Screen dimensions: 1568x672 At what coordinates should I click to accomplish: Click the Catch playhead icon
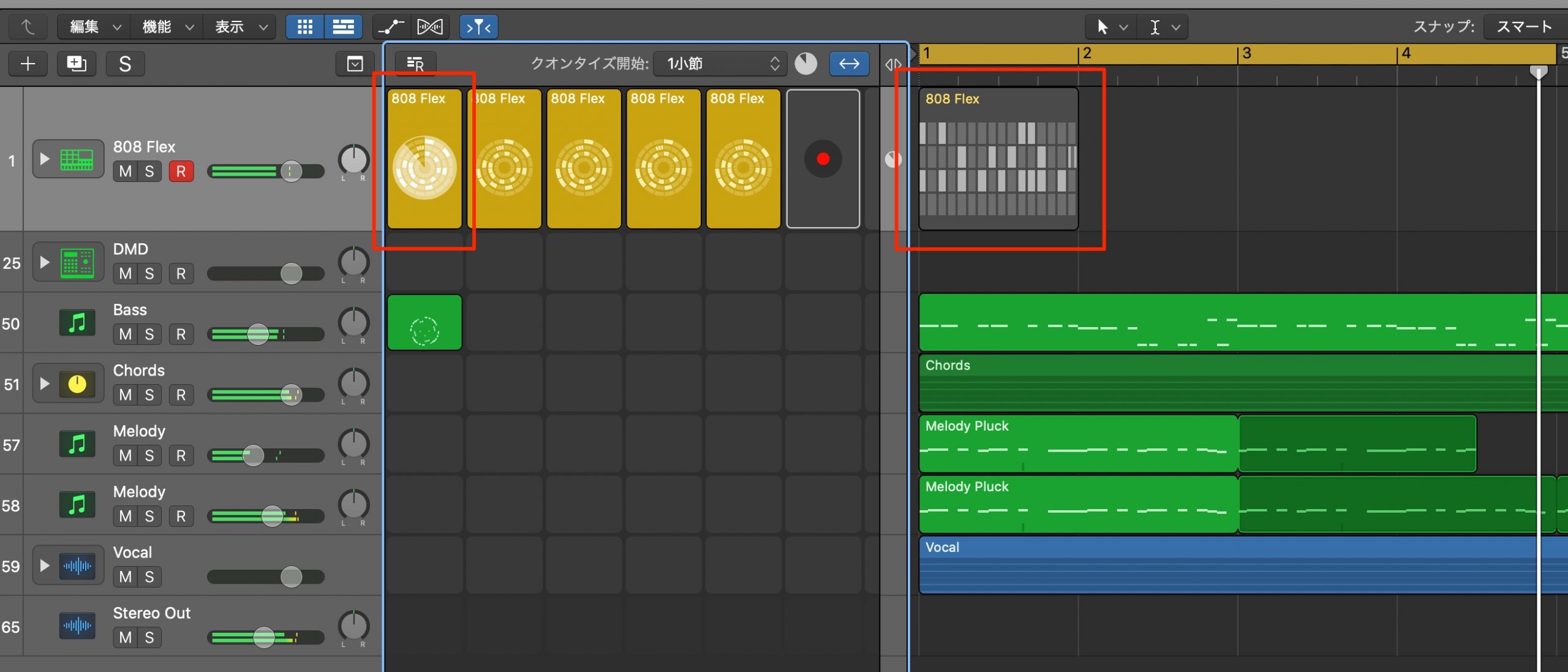click(478, 27)
